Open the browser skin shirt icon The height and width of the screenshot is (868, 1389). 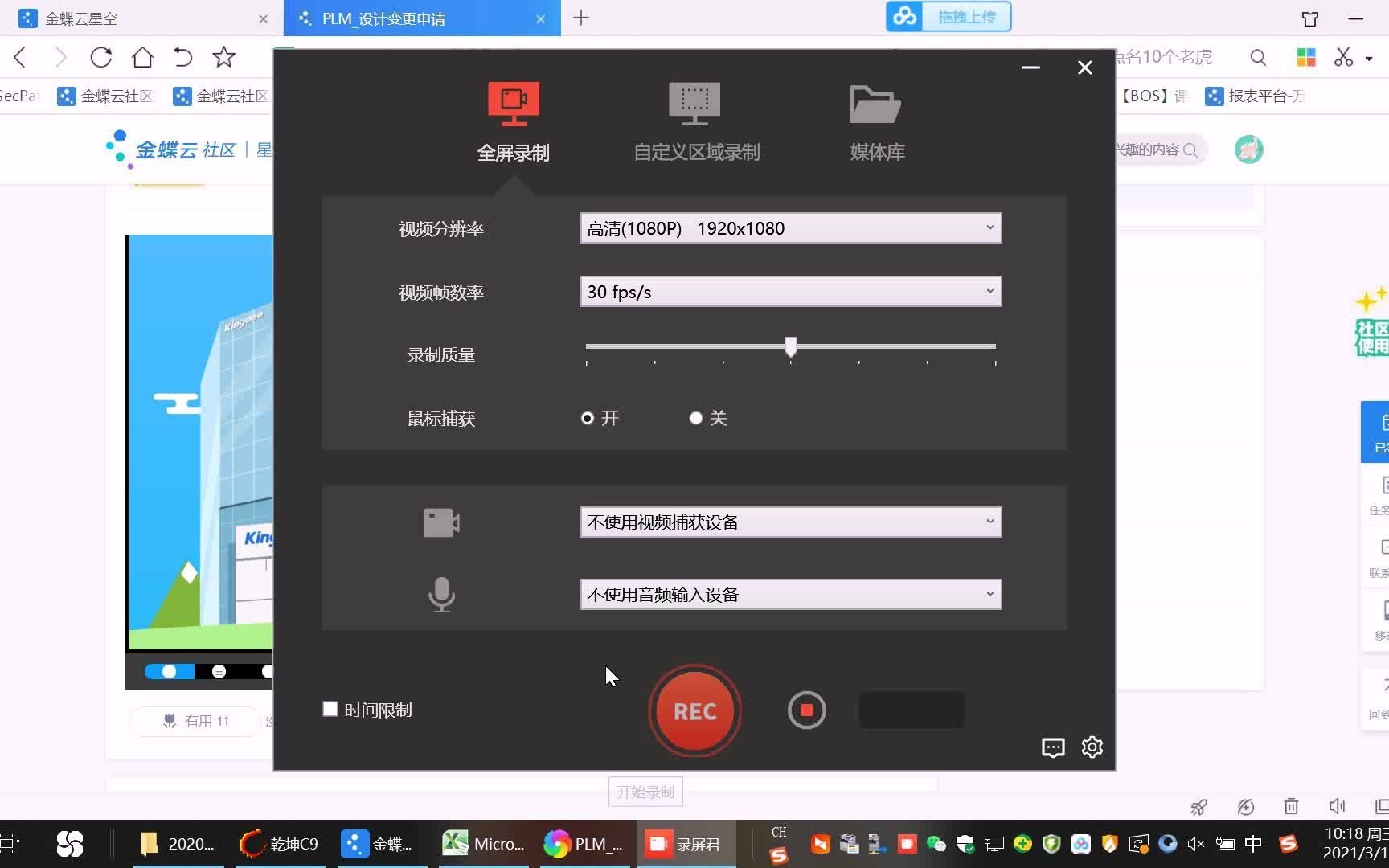click(1310, 18)
